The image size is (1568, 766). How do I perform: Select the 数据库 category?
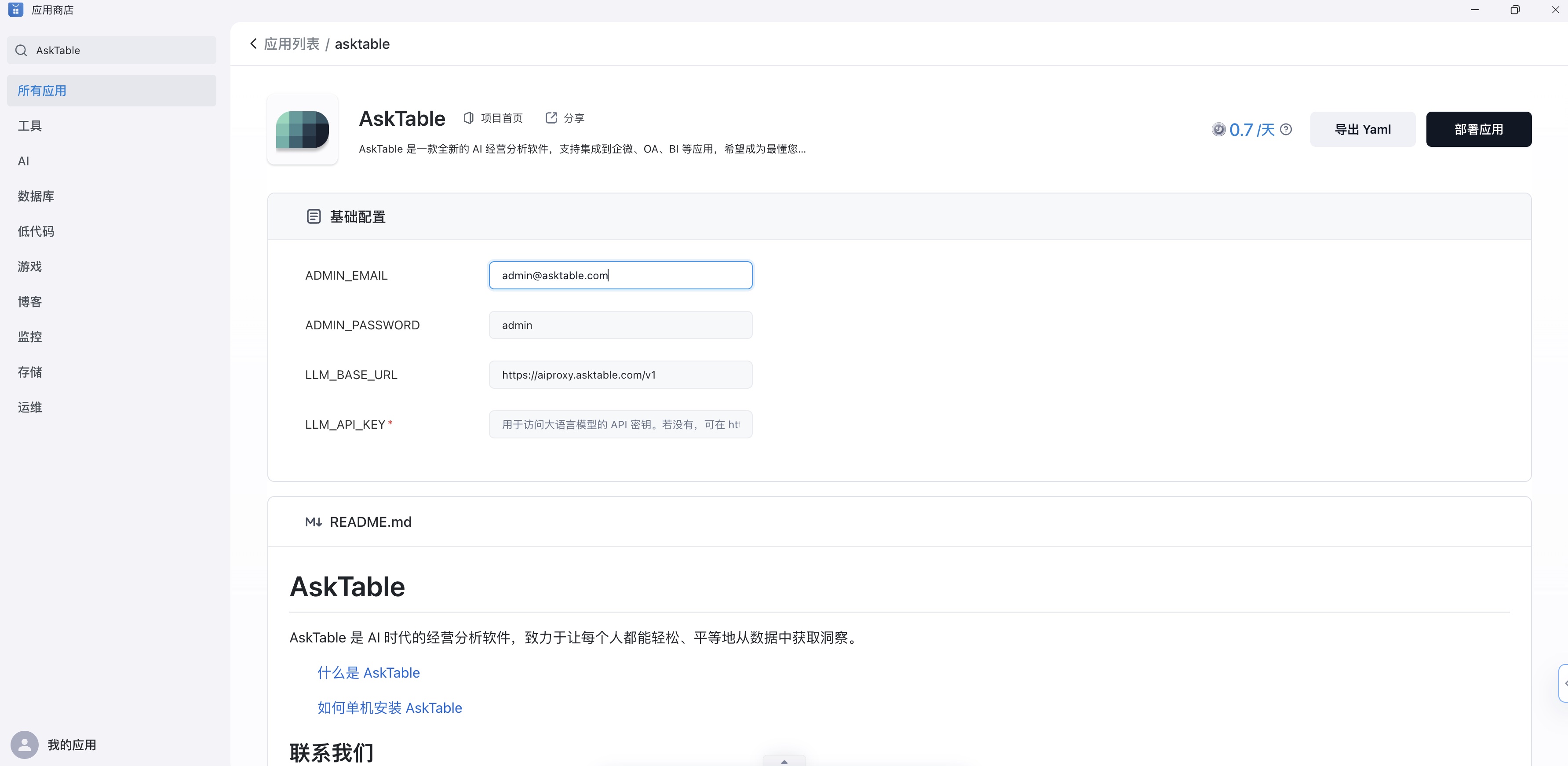point(36,196)
